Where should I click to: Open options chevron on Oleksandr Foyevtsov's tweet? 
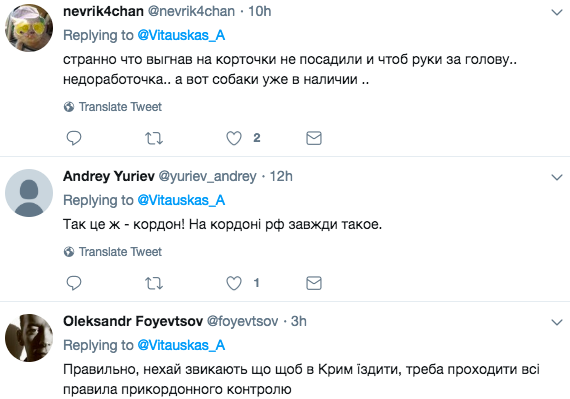[557, 322]
